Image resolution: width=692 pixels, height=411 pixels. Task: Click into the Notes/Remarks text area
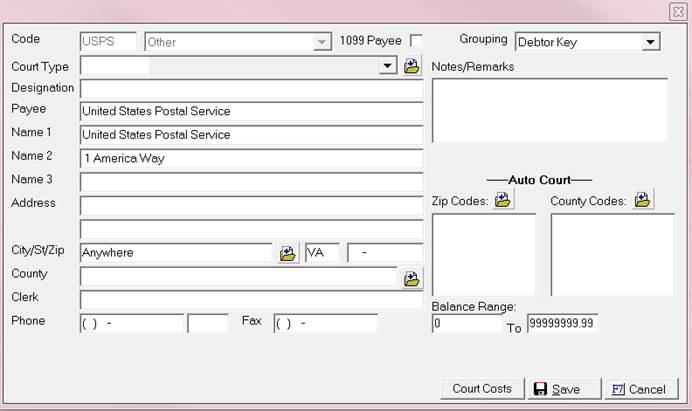tap(549, 110)
